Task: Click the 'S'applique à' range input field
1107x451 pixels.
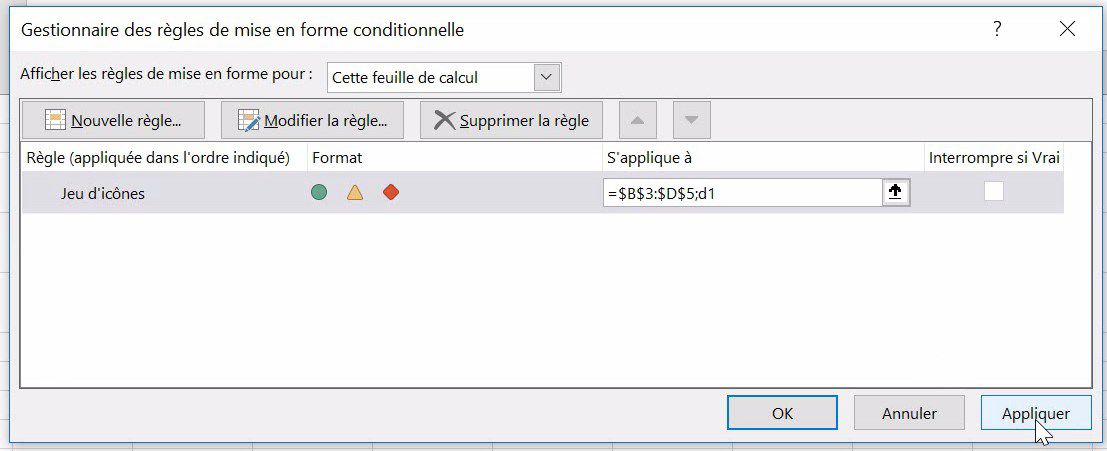Action: [x=741, y=193]
